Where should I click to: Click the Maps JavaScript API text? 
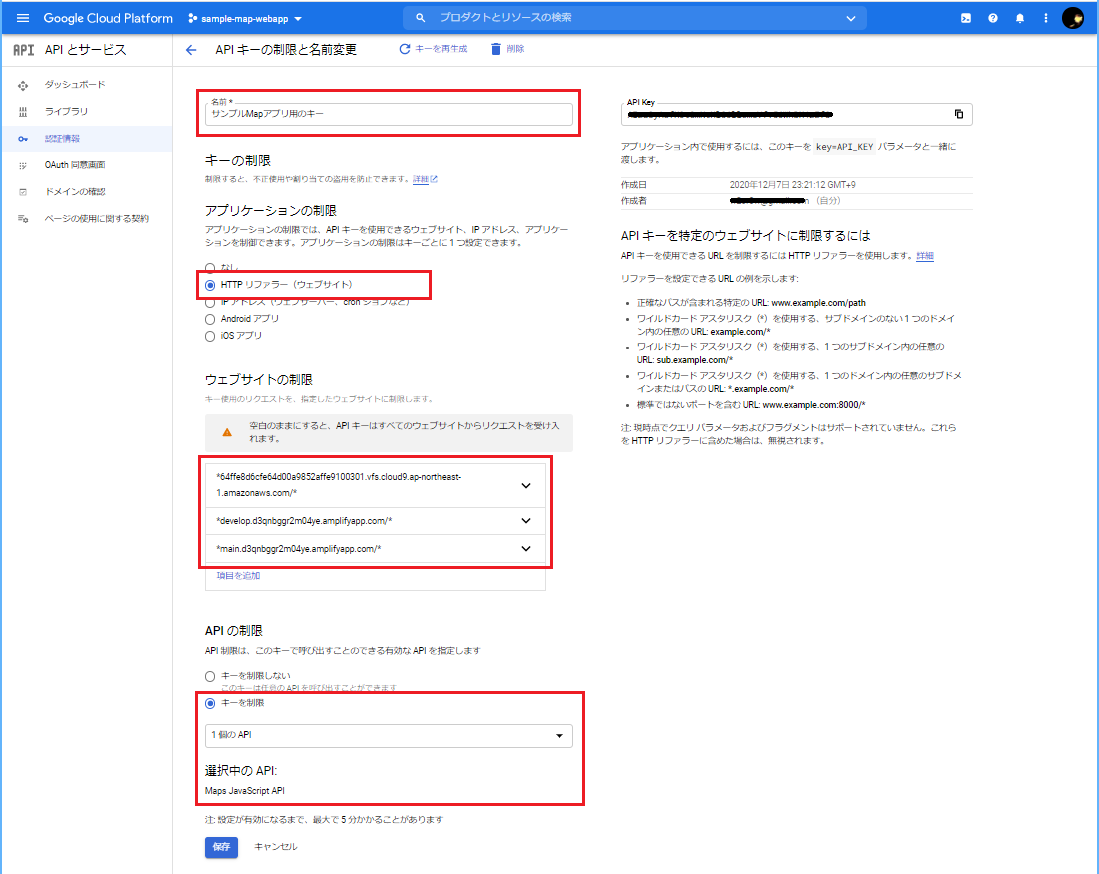245,791
